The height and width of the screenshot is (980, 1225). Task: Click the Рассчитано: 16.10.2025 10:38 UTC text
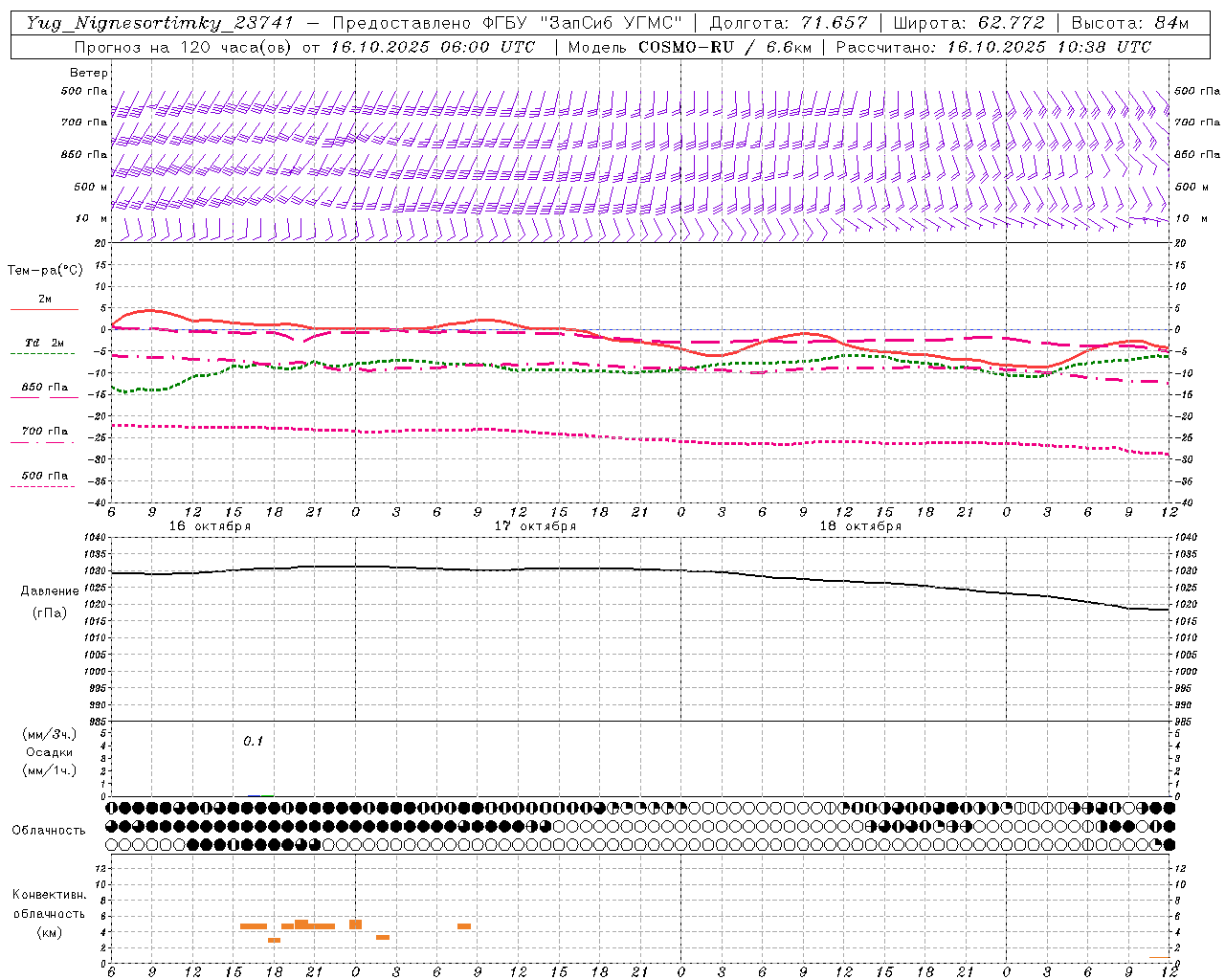tap(993, 47)
